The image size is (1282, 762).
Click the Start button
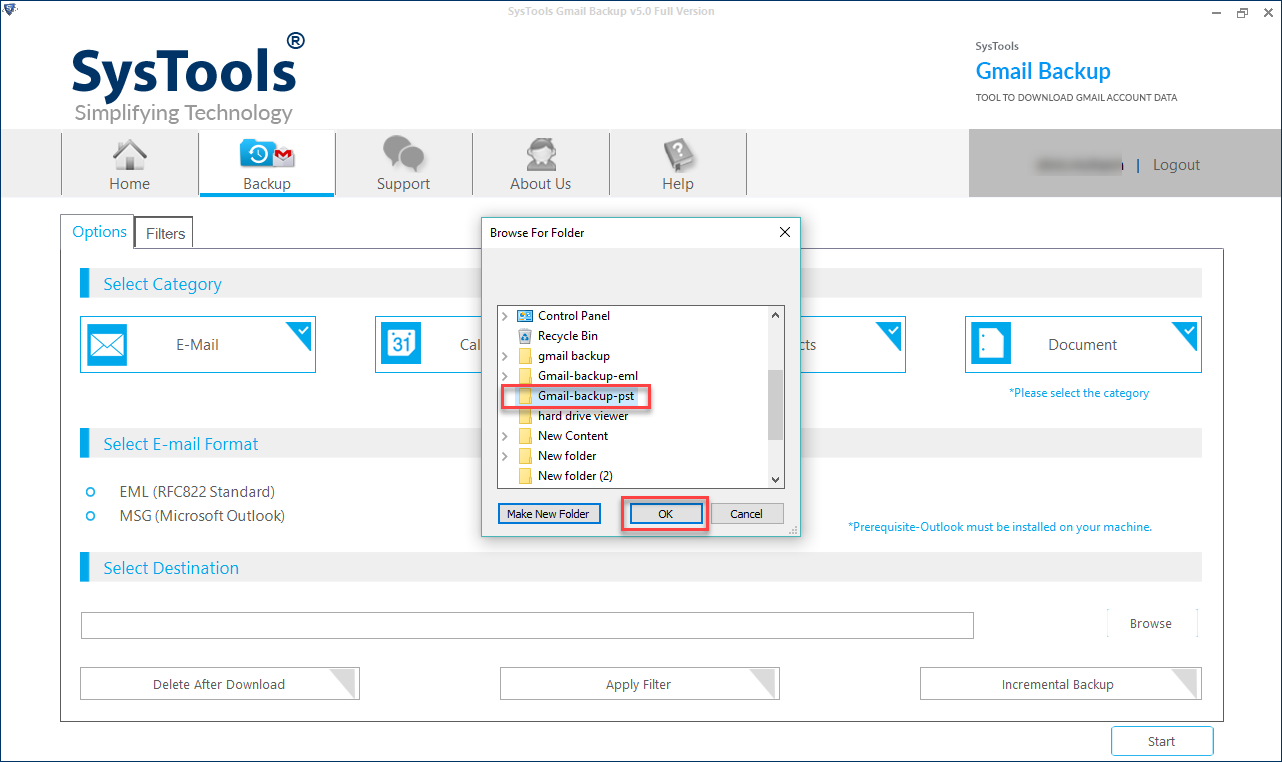pyautogui.click(x=1162, y=741)
